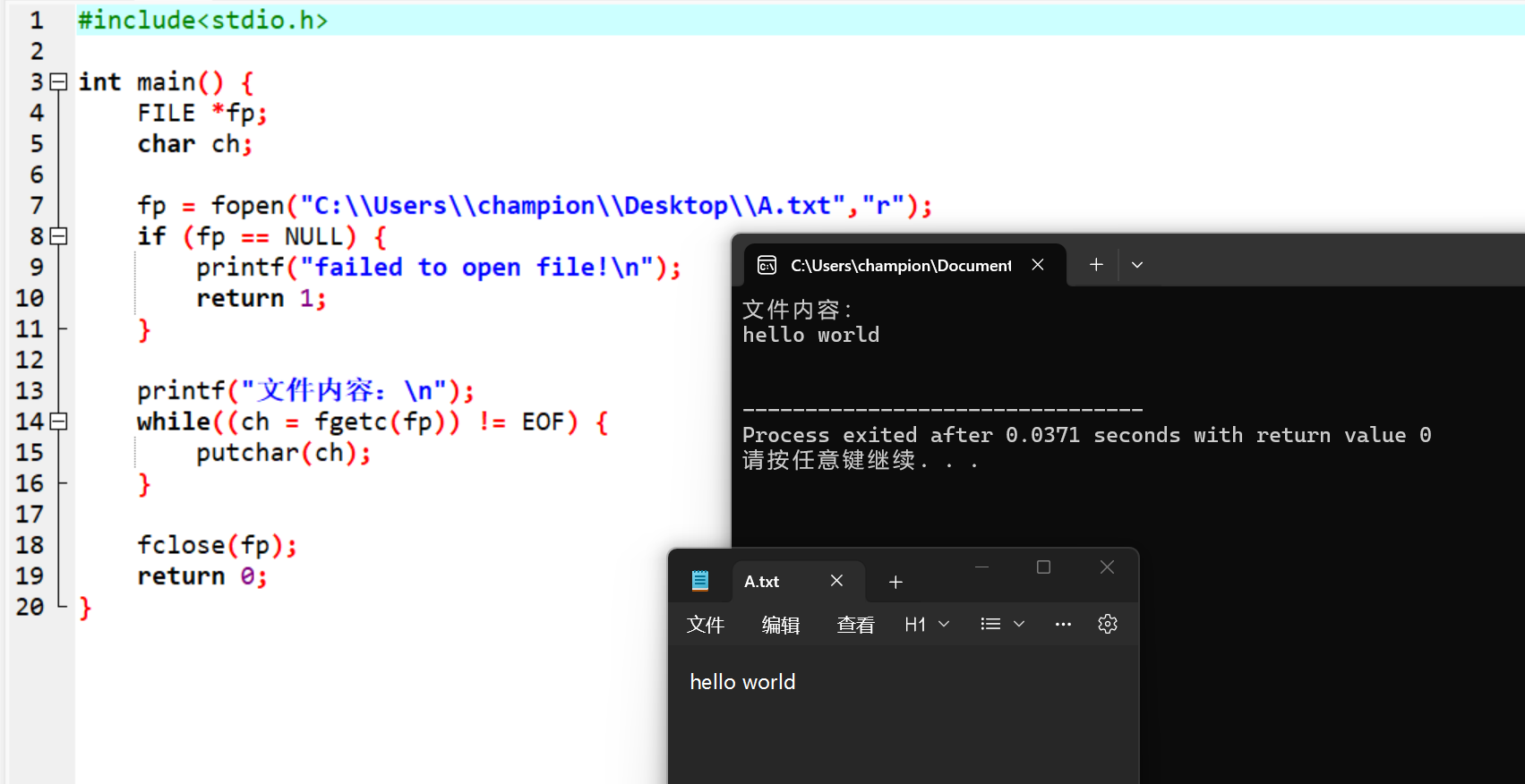This screenshot has height=784, width=1525.
Task: Maximize the Notepad window
Action: tap(1043, 567)
